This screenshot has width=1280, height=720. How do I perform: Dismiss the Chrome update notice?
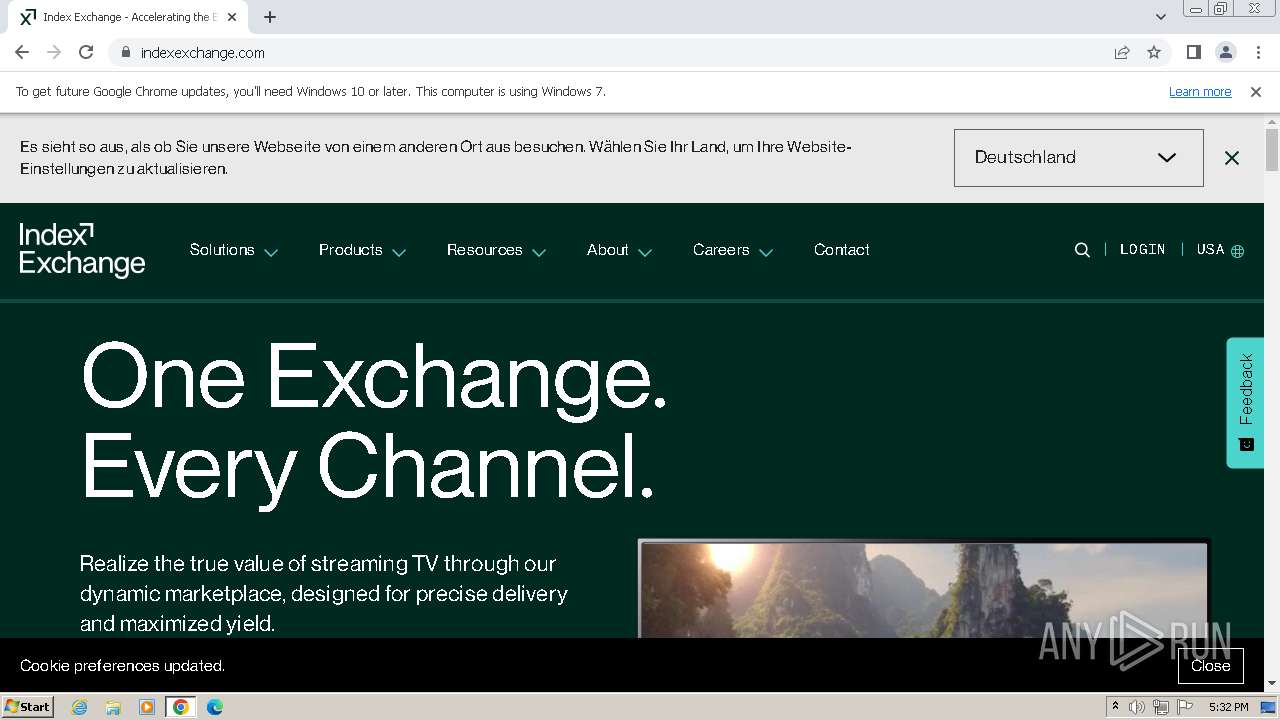pyautogui.click(x=1256, y=92)
